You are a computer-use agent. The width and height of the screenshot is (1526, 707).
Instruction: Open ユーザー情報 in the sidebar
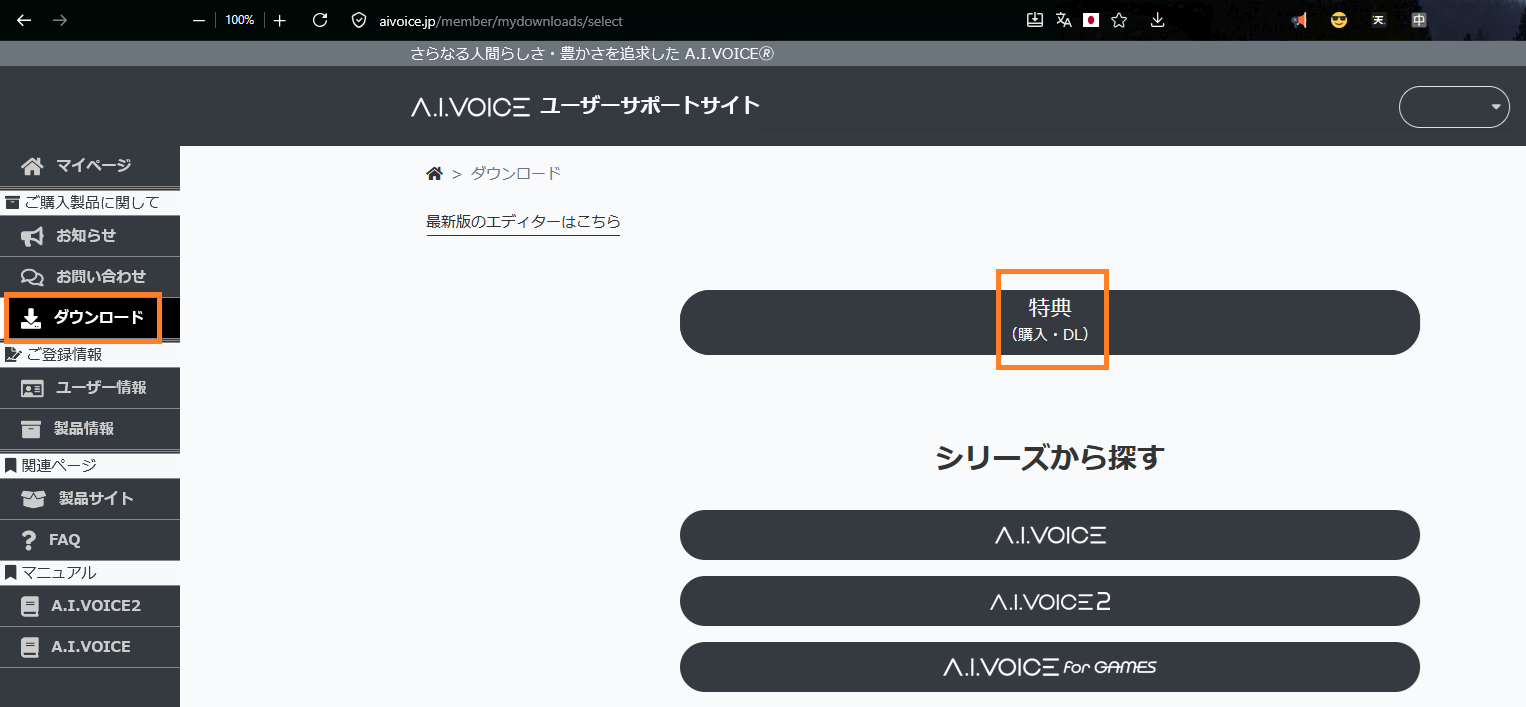pyautogui.click(x=90, y=388)
